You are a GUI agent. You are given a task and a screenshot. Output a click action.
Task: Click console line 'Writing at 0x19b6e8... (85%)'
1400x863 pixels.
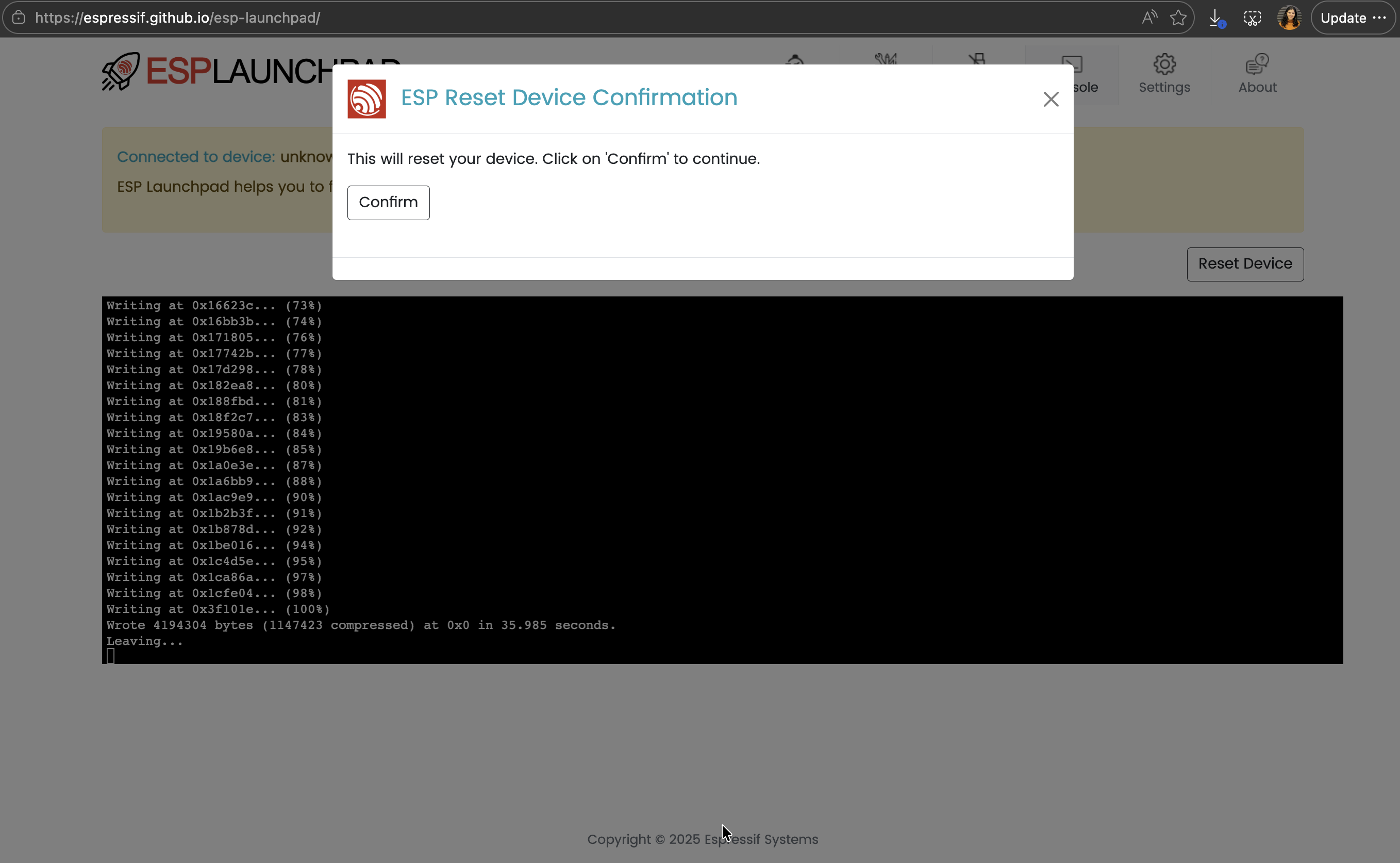click(214, 449)
